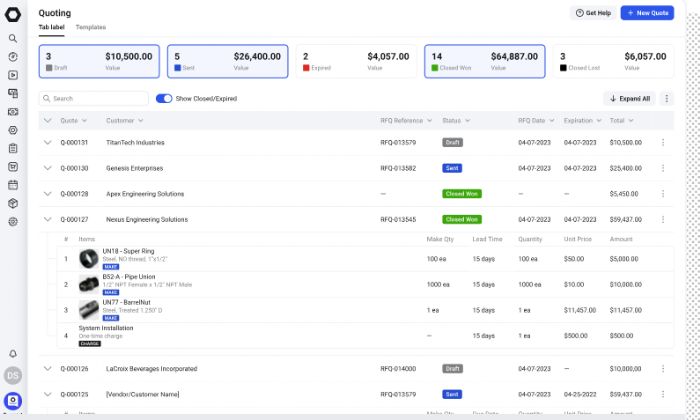Click UN77 BarrelNut thumbnail

point(88,310)
